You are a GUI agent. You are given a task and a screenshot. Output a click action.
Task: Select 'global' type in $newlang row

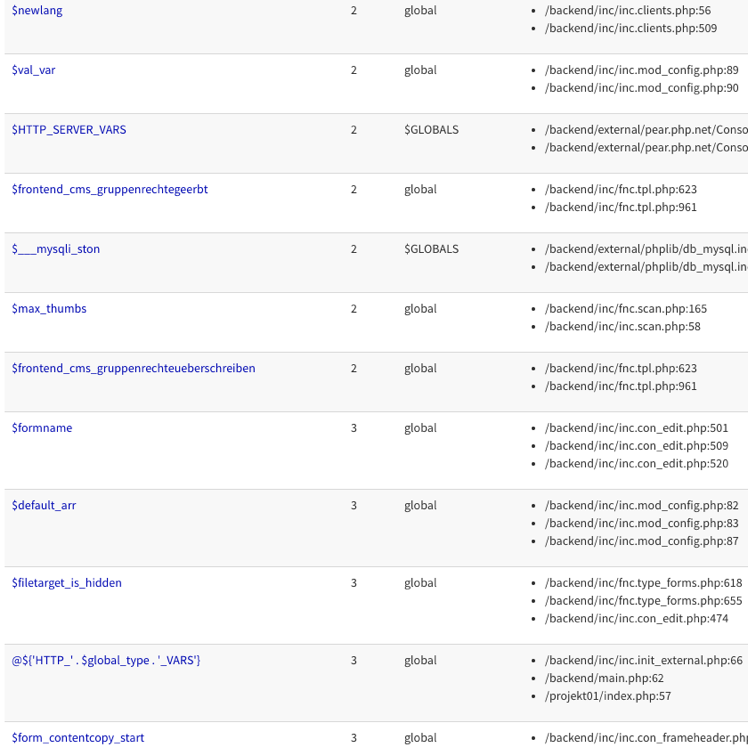click(420, 10)
